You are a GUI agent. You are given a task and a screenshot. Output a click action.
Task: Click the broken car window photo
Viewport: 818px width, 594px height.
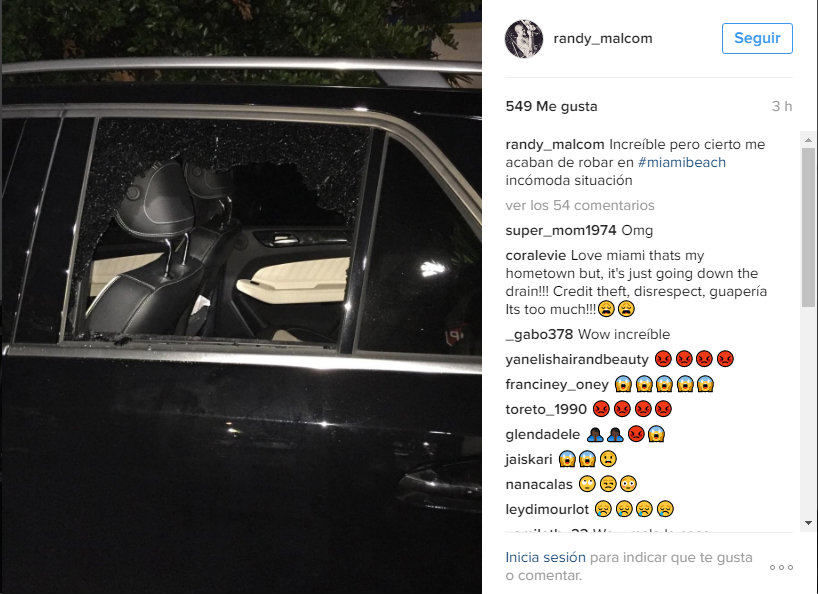click(x=242, y=297)
